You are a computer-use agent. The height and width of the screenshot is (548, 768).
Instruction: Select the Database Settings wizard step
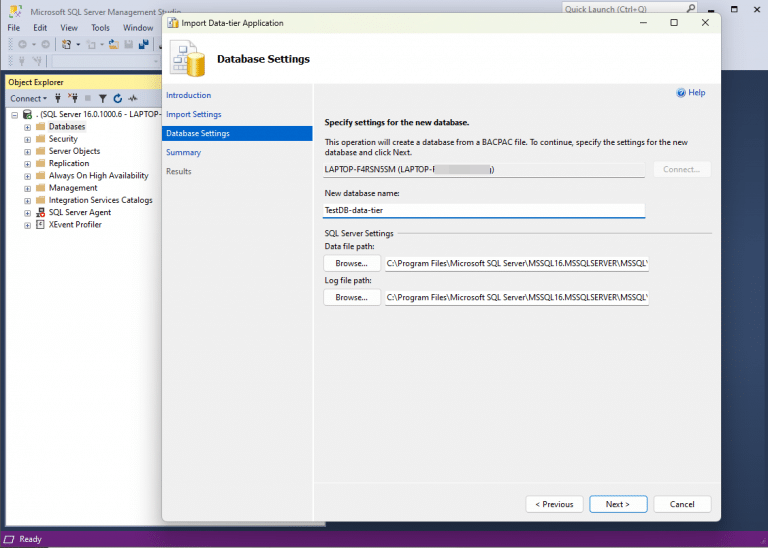click(x=237, y=134)
